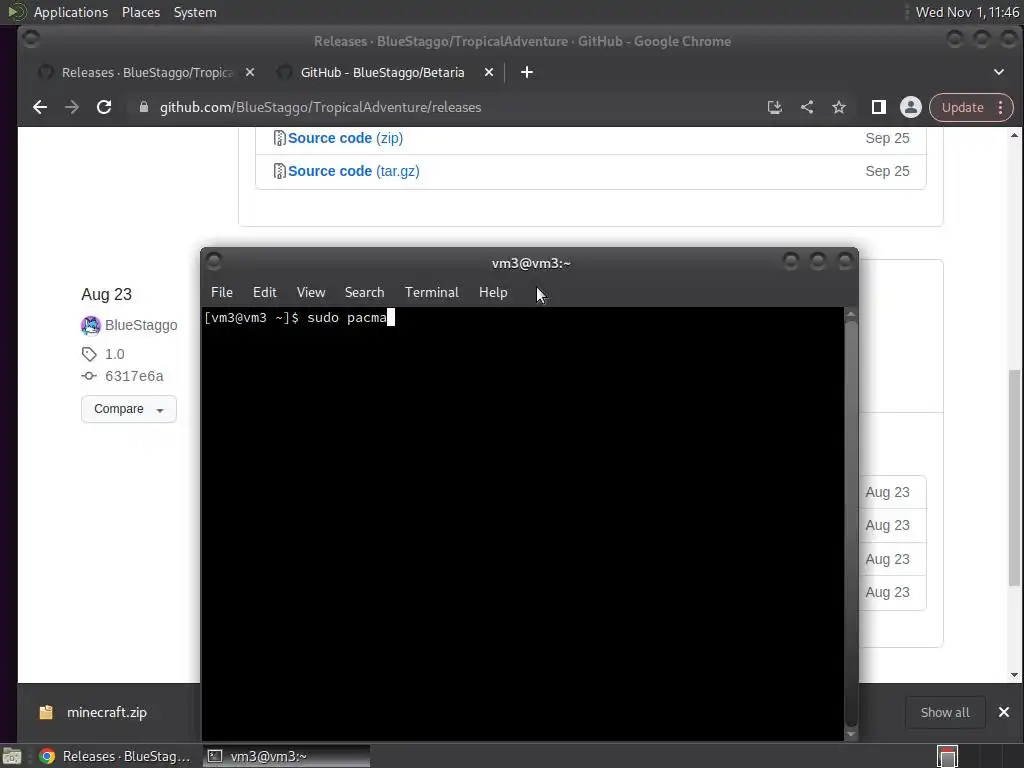
Task: Click the address bar URL
Action: [320, 107]
